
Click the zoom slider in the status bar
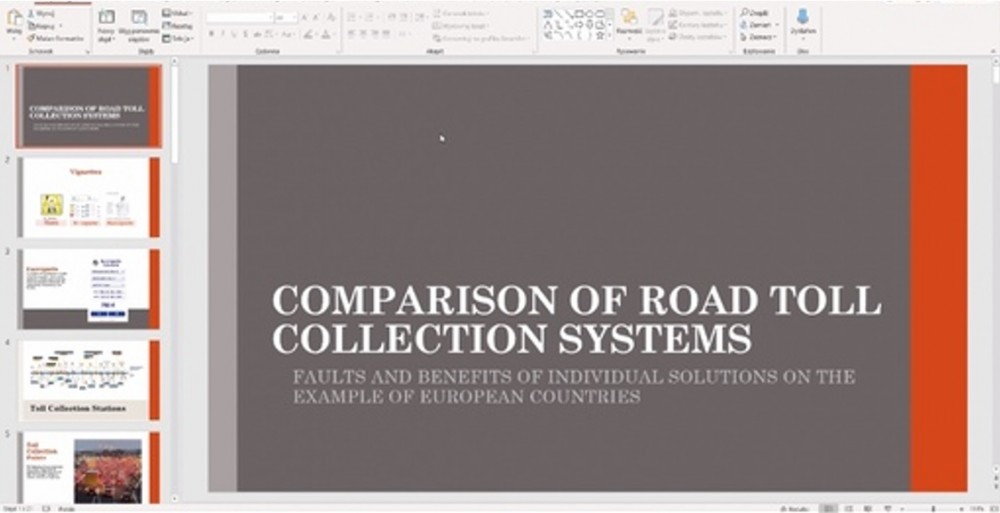(932, 508)
